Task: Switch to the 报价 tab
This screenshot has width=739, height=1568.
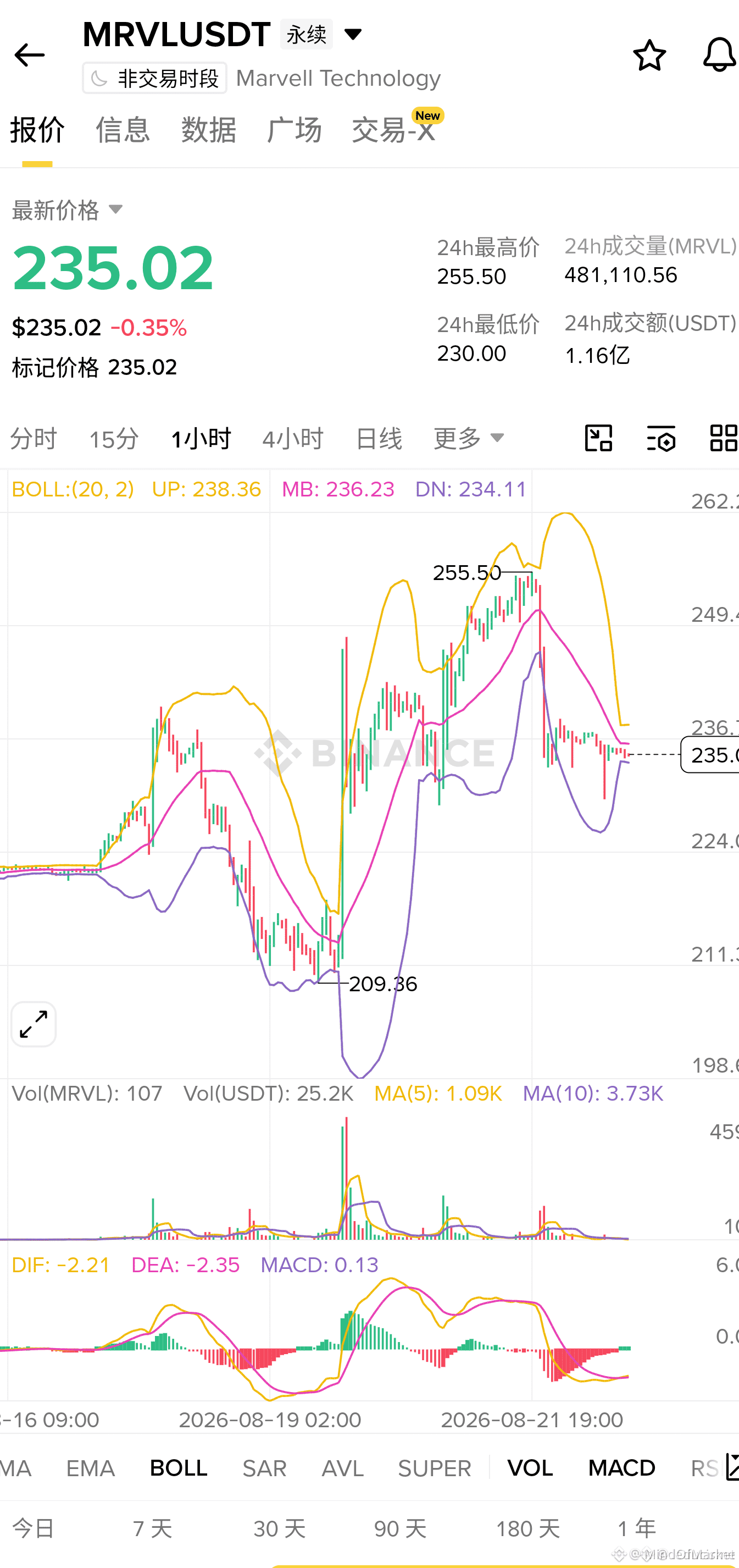Action: [x=37, y=130]
